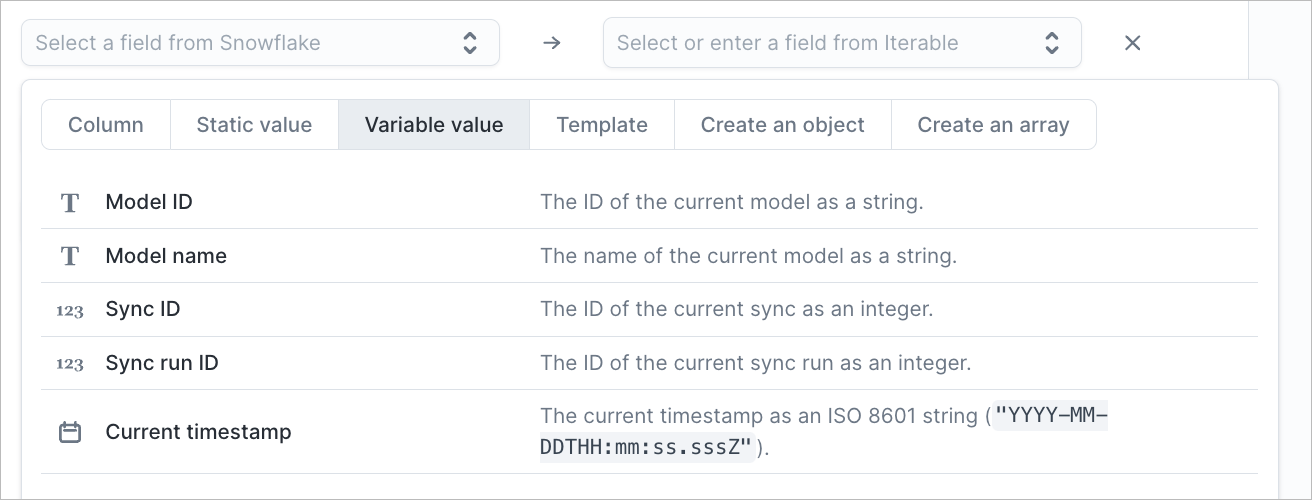Switch to the Static value tab
The image size is (1312, 500).
point(254,125)
